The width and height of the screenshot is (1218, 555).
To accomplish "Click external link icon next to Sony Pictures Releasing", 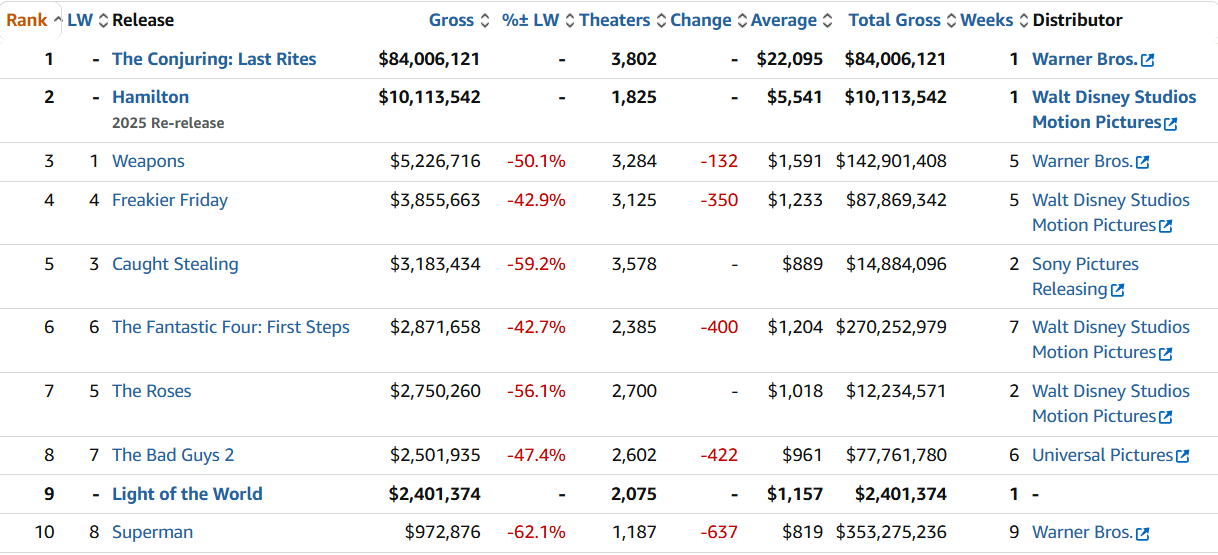I will click(x=1117, y=290).
